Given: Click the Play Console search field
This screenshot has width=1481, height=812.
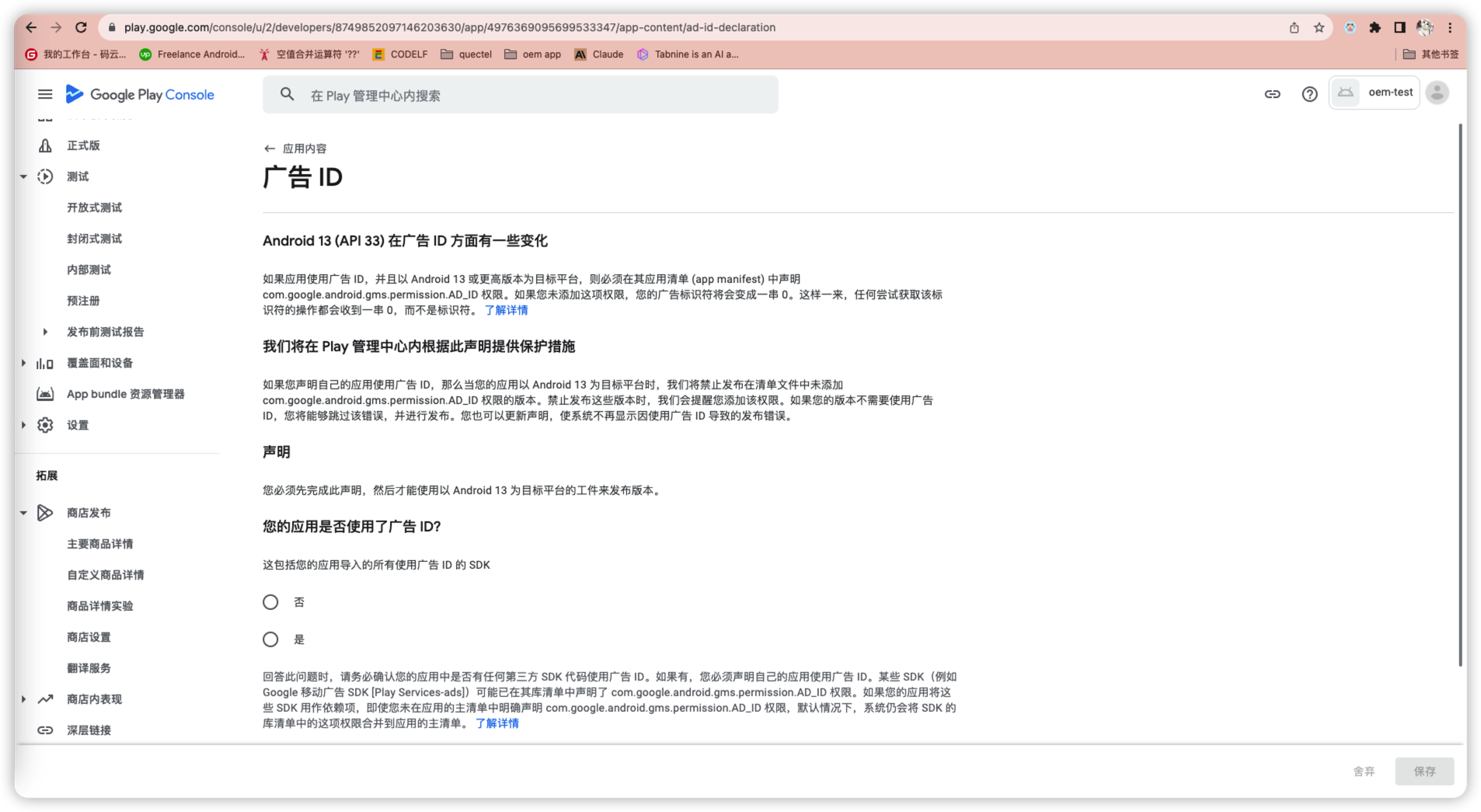Looking at the screenshot, I should pos(521,95).
